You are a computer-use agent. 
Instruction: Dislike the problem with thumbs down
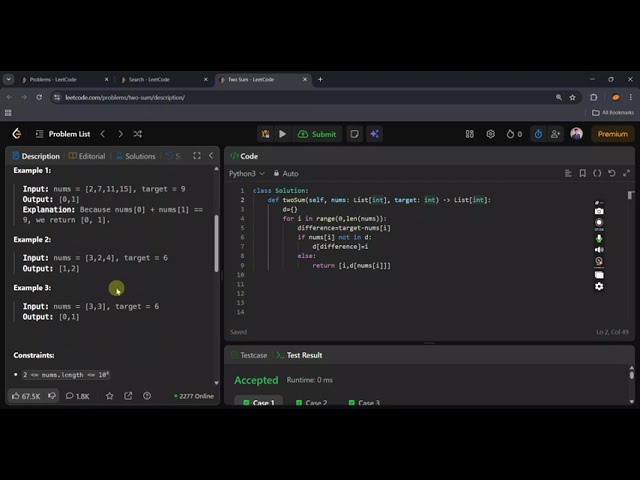(x=52, y=396)
